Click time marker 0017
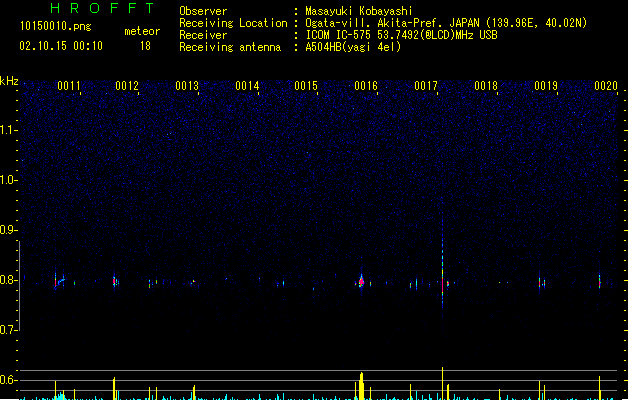The height and width of the screenshot is (400, 629). (x=426, y=86)
